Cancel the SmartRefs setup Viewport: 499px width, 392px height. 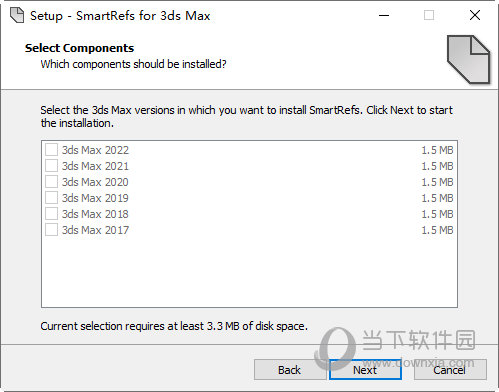pos(450,370)
